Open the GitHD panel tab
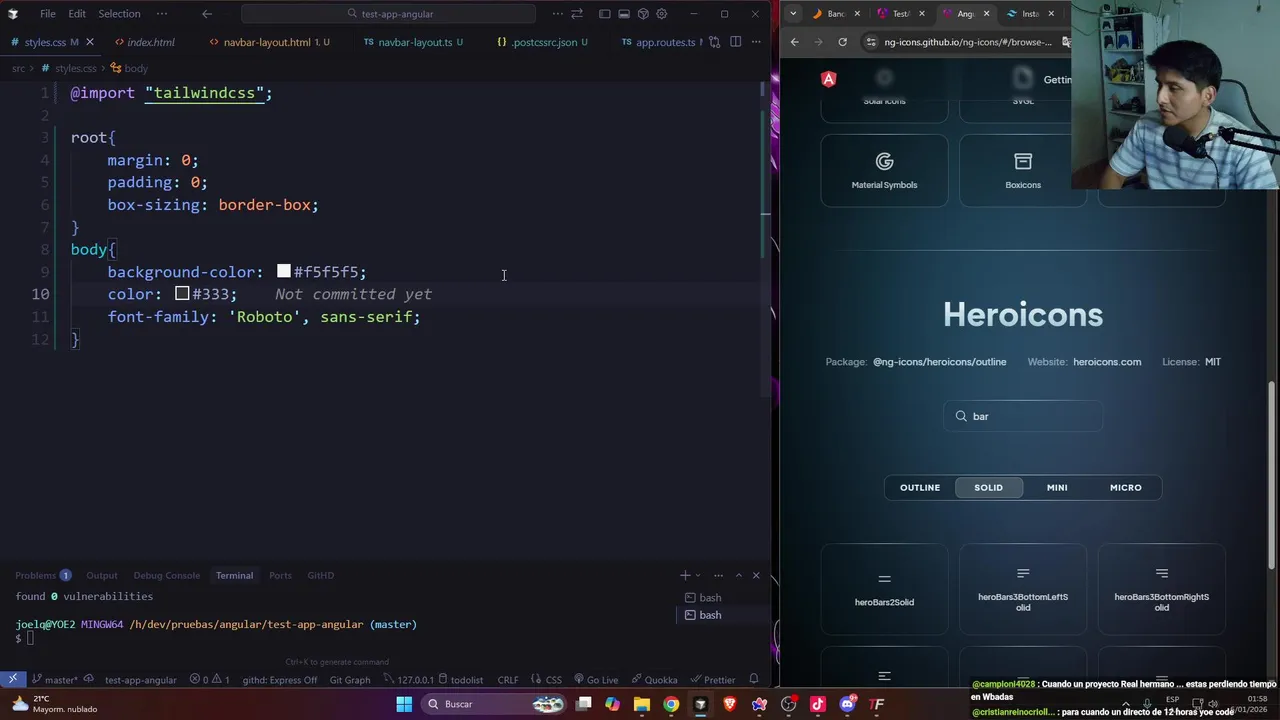 click(320, 575)
